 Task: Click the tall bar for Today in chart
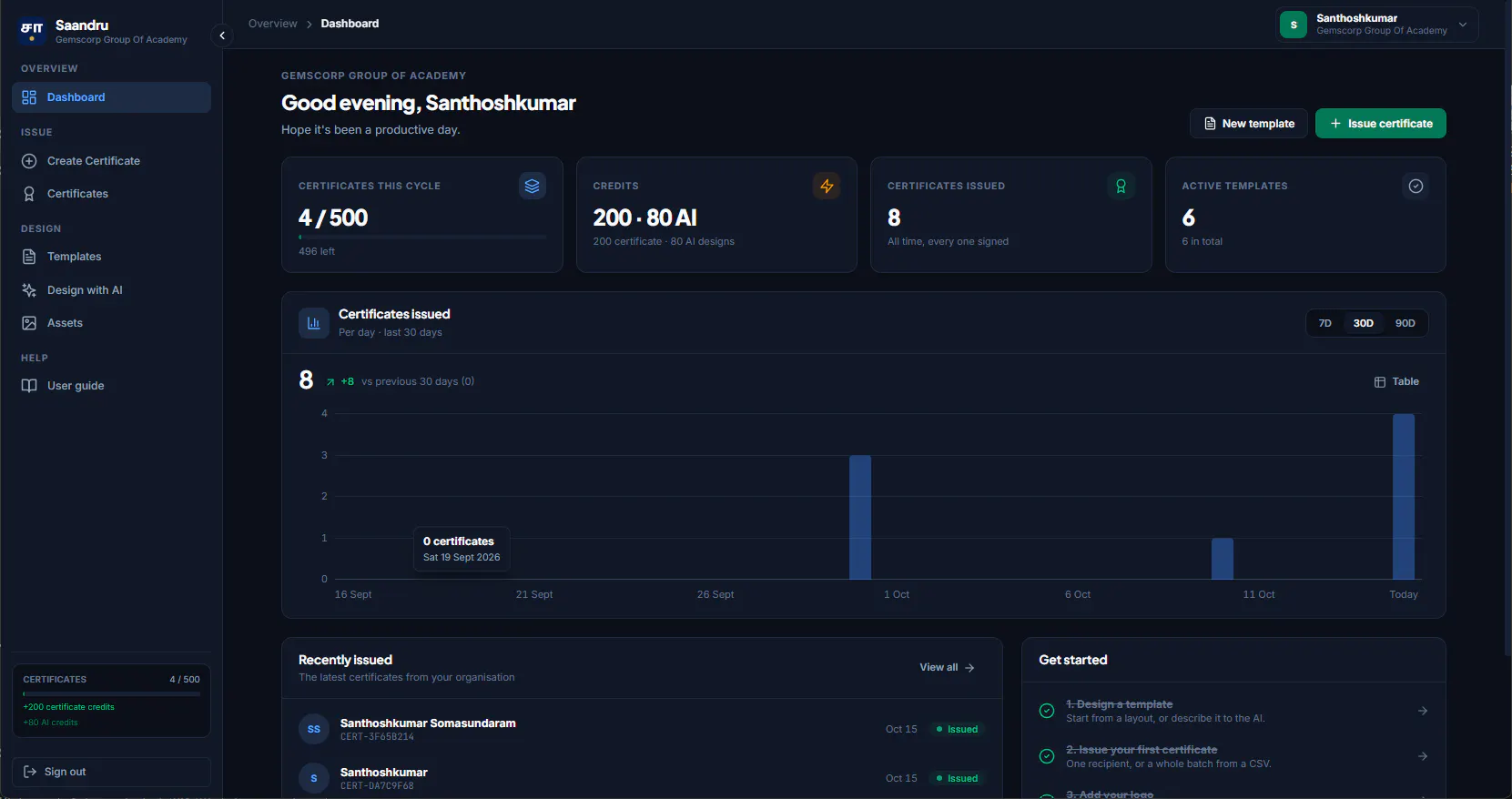pyautogui.click(x=1404, y=497)
